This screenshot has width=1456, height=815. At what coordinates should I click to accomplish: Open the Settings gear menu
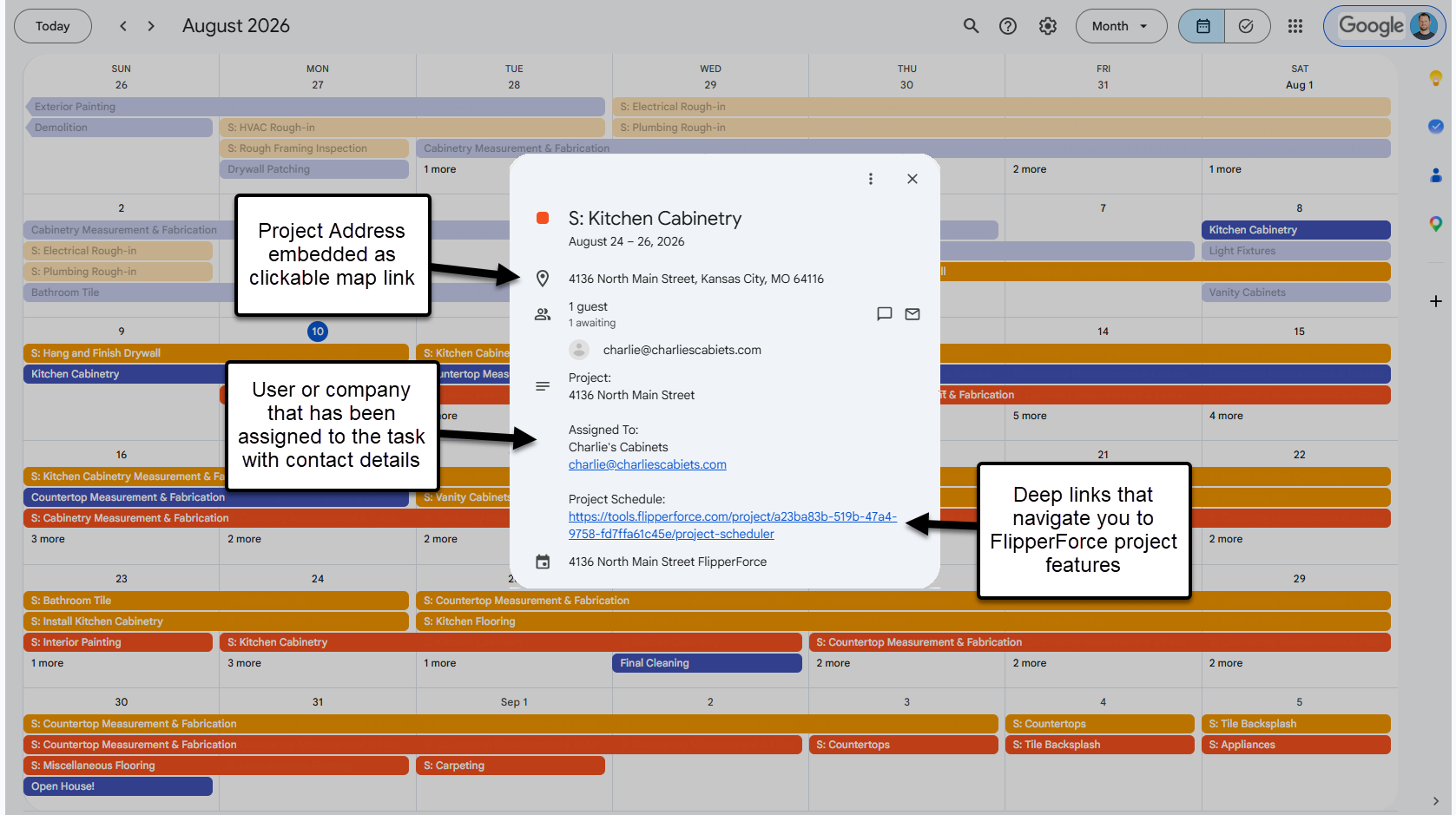1048,26
